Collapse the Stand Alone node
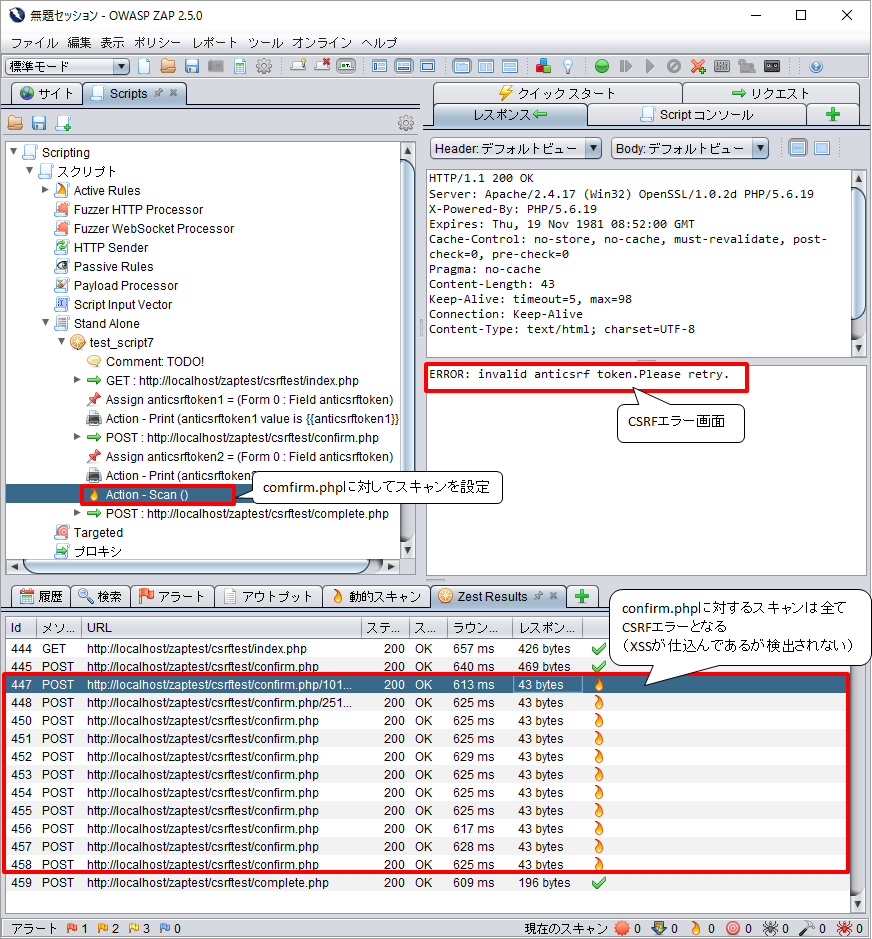Screen dimensions: 872x939 tap(46, 323)
